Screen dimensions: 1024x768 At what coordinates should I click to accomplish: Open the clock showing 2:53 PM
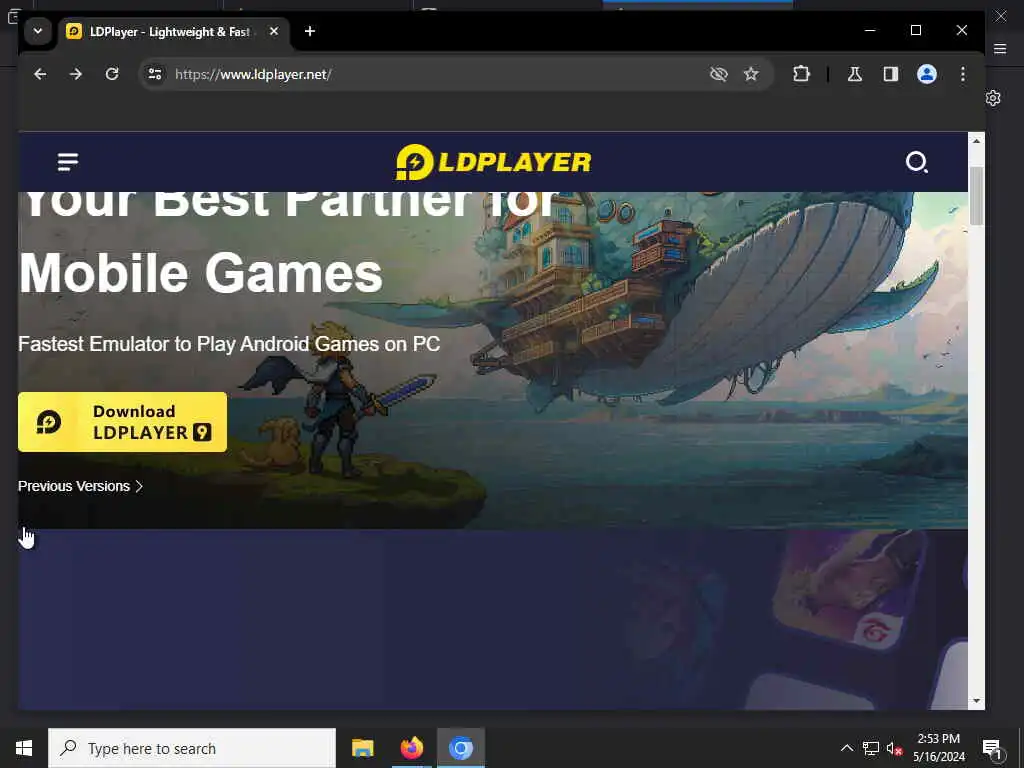click(938, 748)
